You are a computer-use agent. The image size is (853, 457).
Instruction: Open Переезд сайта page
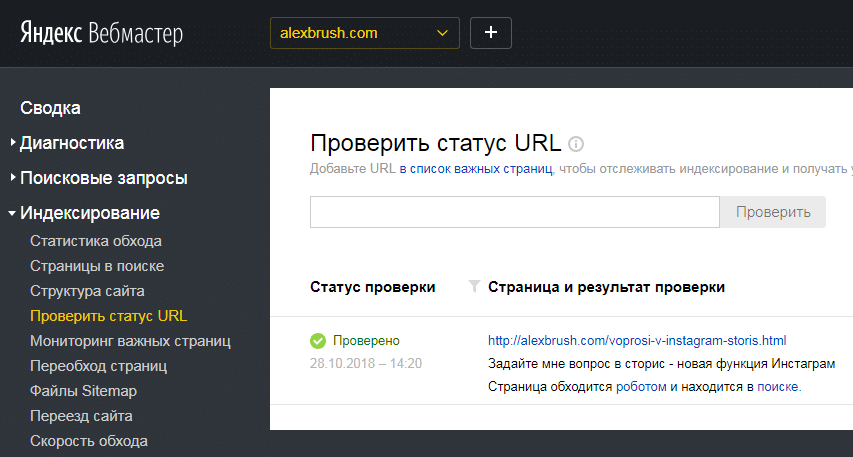click(81, 416)
